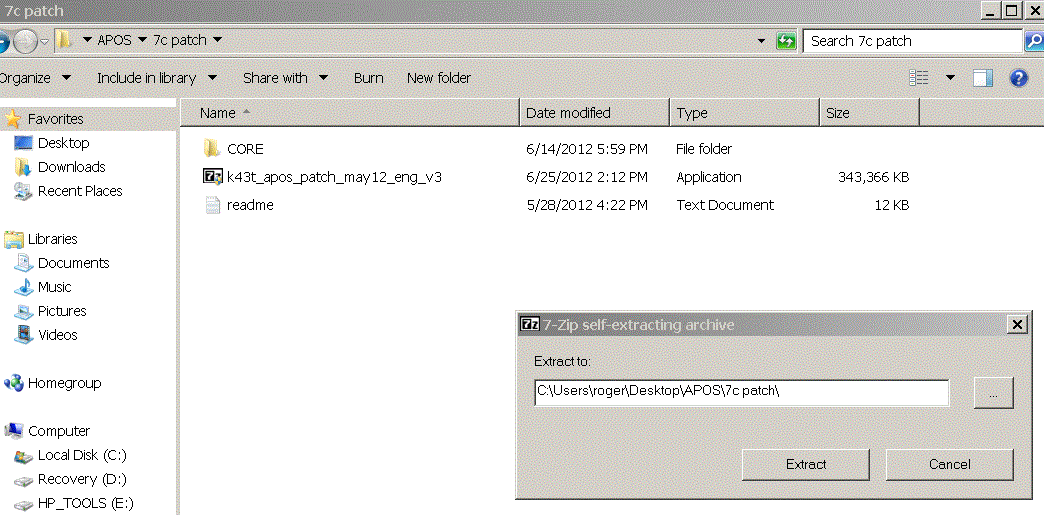Click the Cancel button in 7-Zip dialog
1044x515 pixels.
tap(949, 464)
